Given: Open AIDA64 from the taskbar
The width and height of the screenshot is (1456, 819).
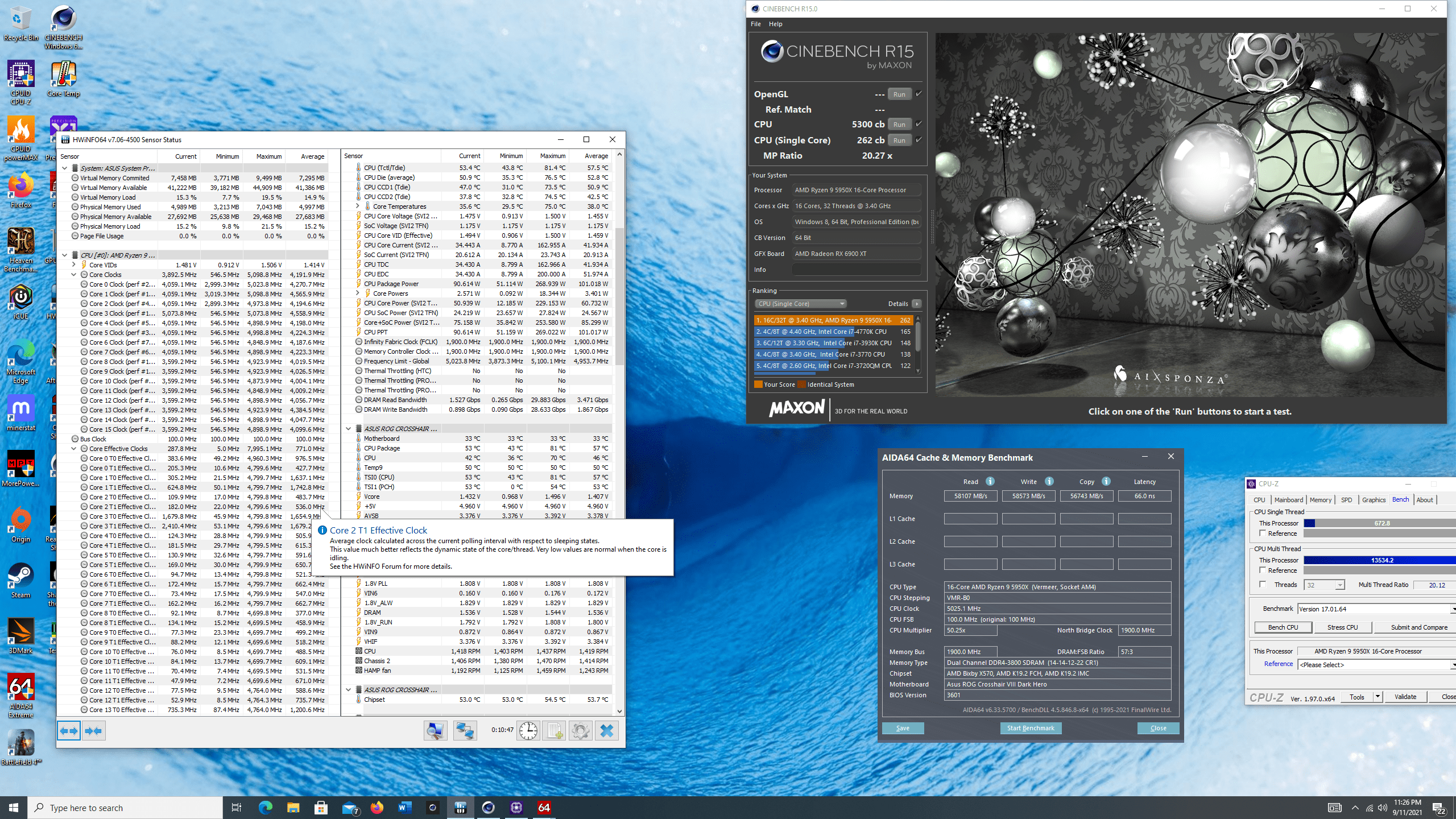Looking at the screenshot, I should tap(544, 807).
